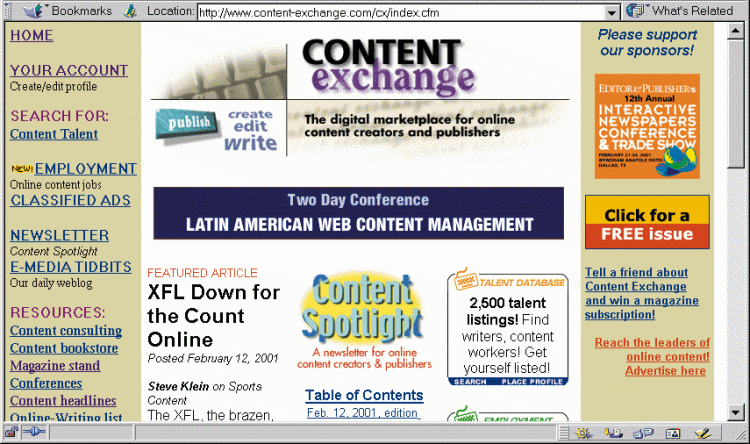The image size is (750, 444).
Task: Click the publish create edit write graphic
Action: 217,130
